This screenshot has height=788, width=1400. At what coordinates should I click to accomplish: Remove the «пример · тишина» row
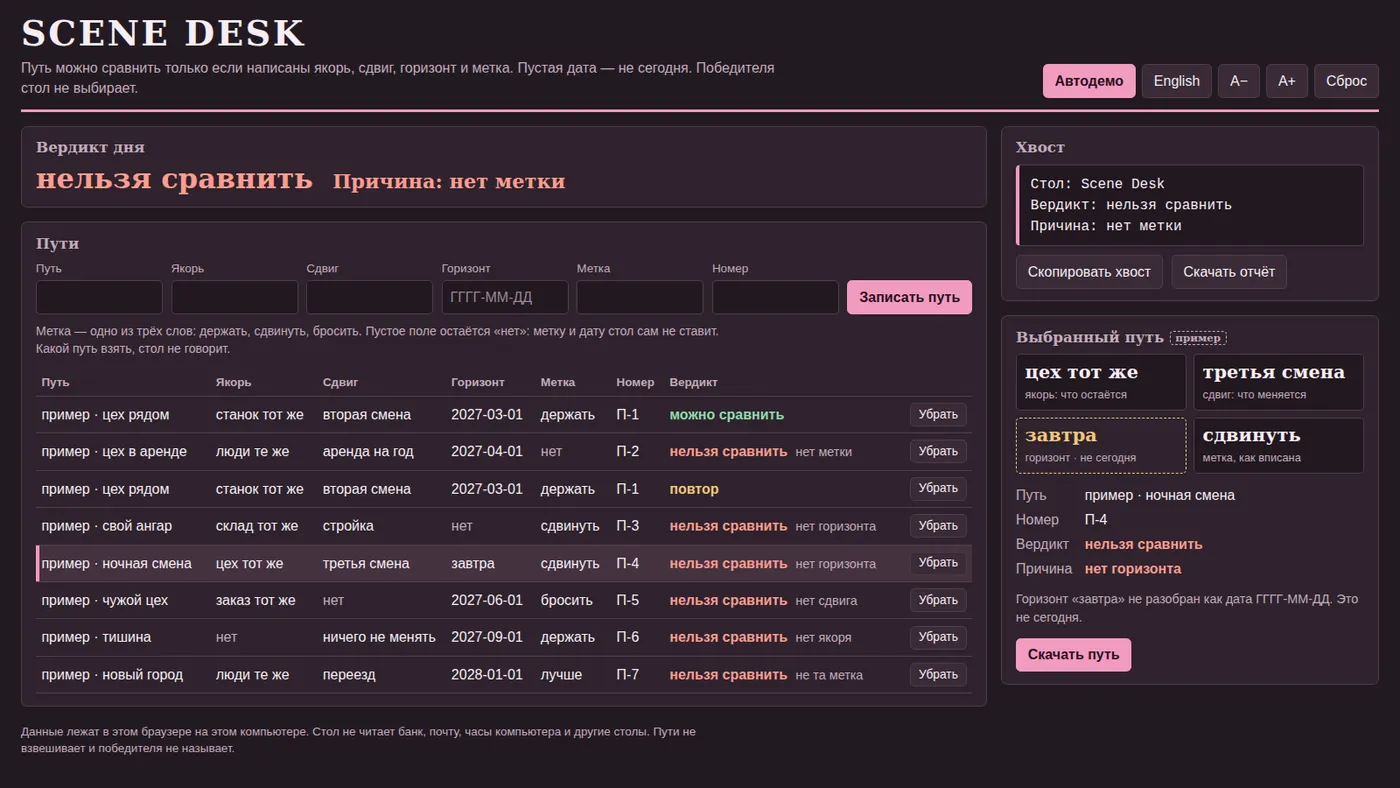938,637
